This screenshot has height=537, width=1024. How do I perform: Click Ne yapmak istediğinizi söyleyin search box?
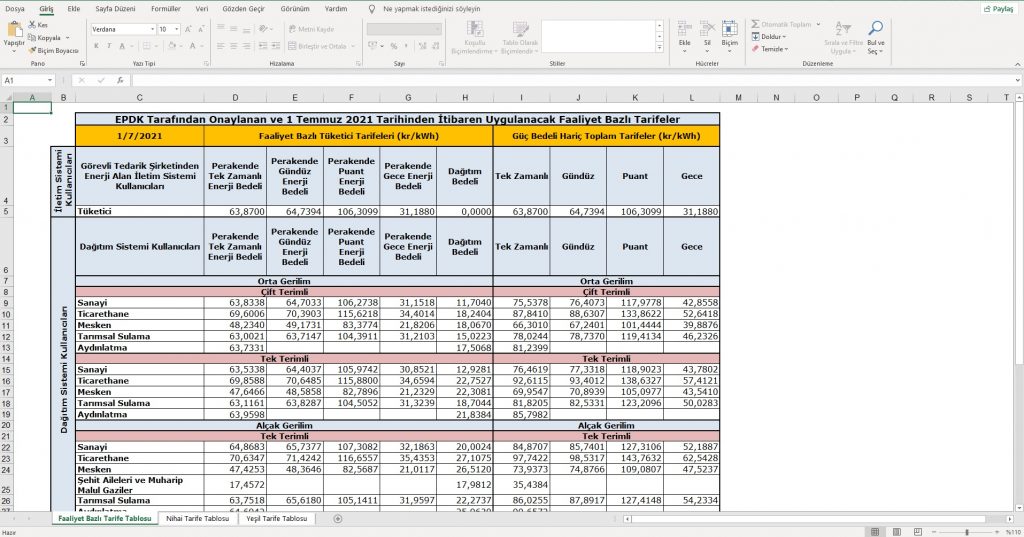(432, 9)
